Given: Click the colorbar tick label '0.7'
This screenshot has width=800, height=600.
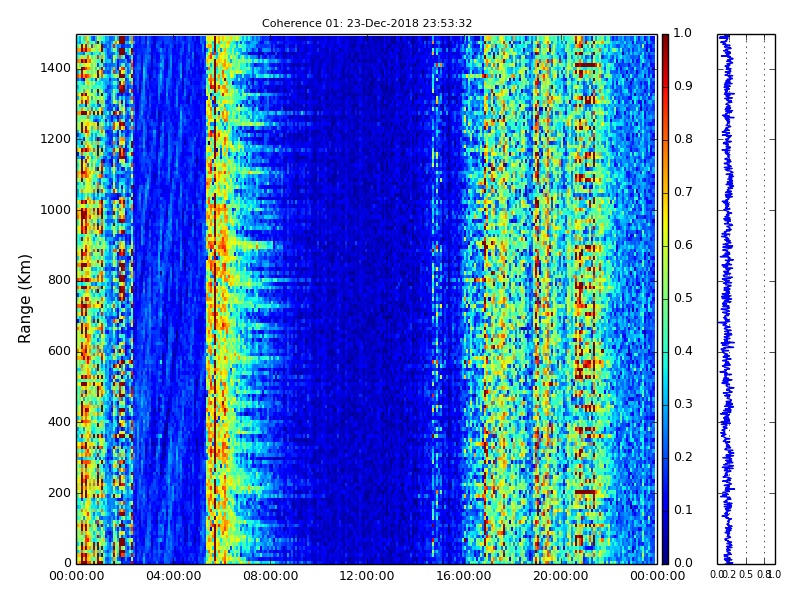Looking at the screenshot, I should pos(683,192).
